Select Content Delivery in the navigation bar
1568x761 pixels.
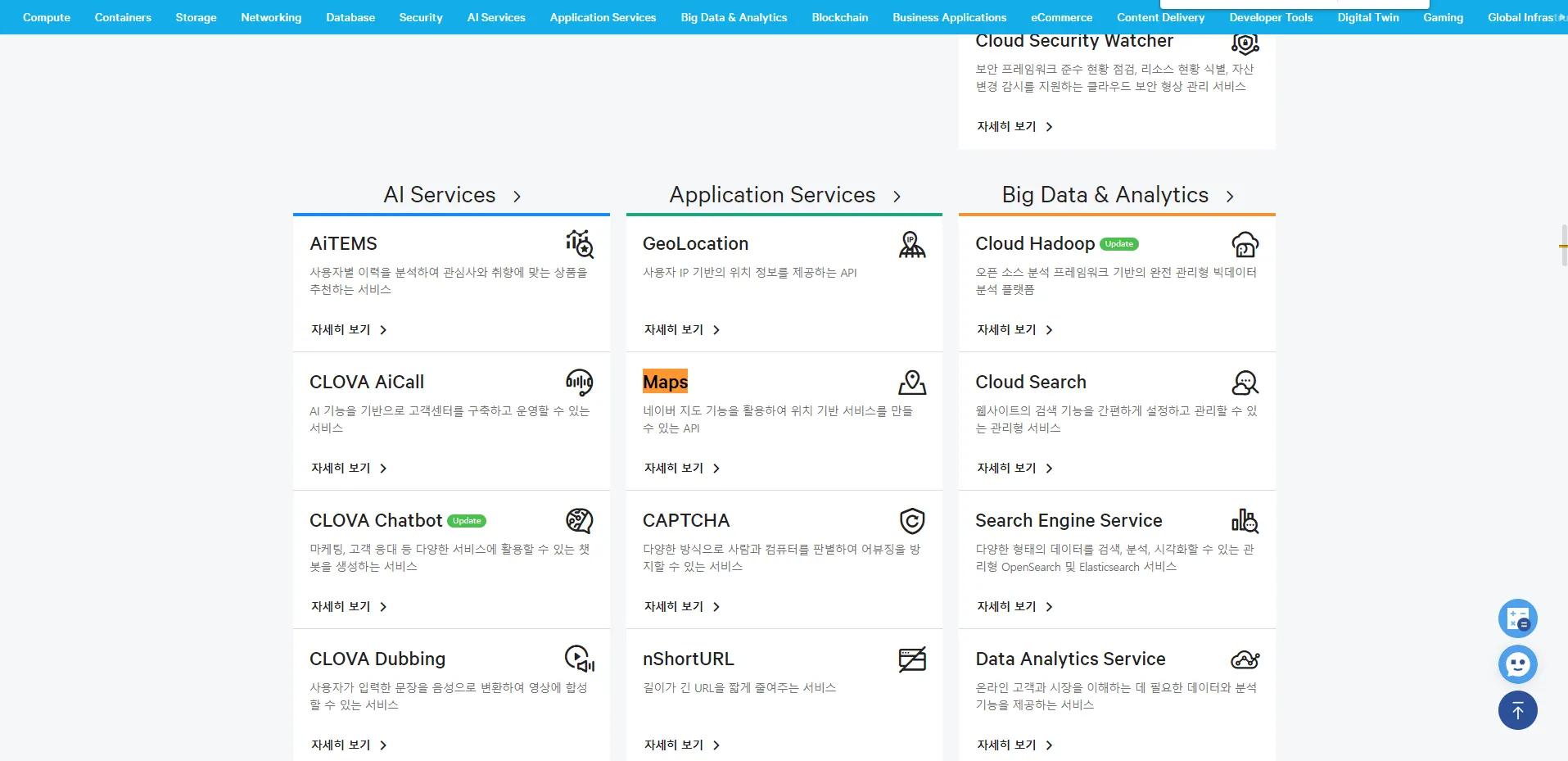1161,17
